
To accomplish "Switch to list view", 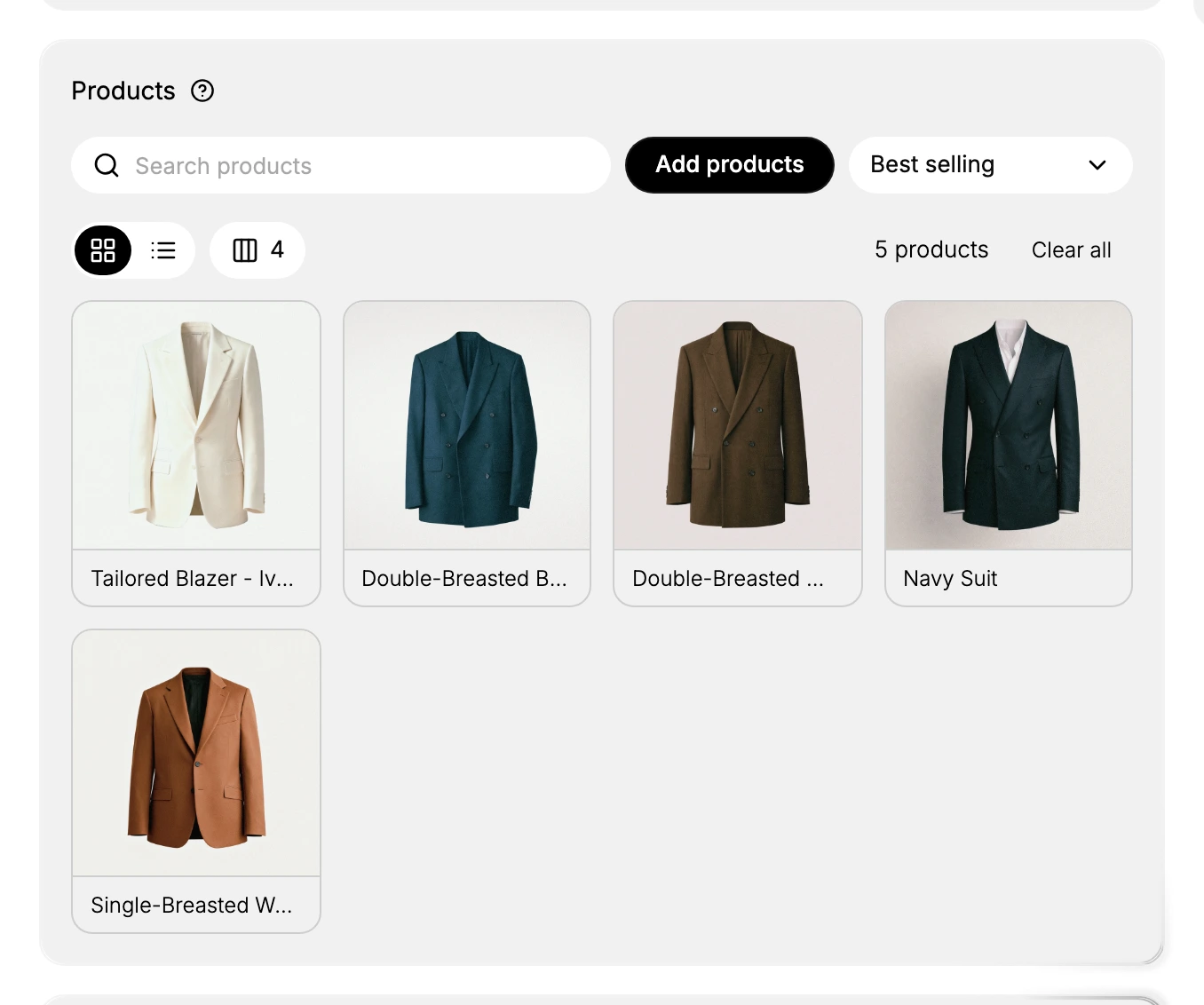I will coord(163,250).
